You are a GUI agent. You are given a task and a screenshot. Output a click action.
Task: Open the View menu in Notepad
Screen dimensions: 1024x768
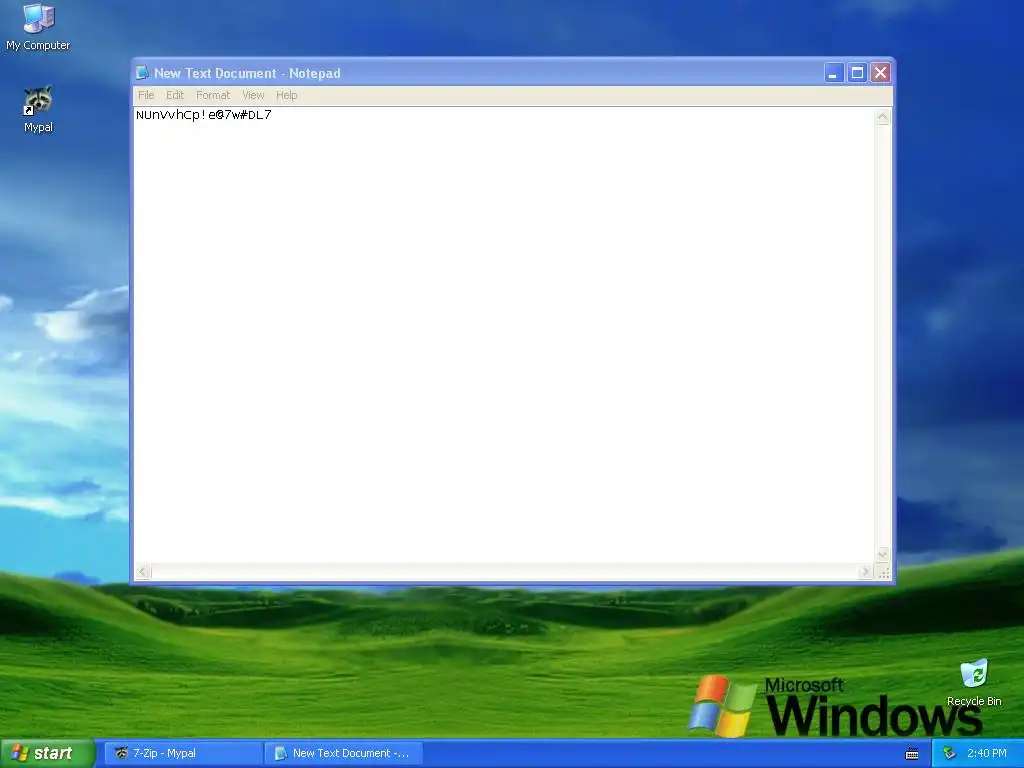coord(253,95)
